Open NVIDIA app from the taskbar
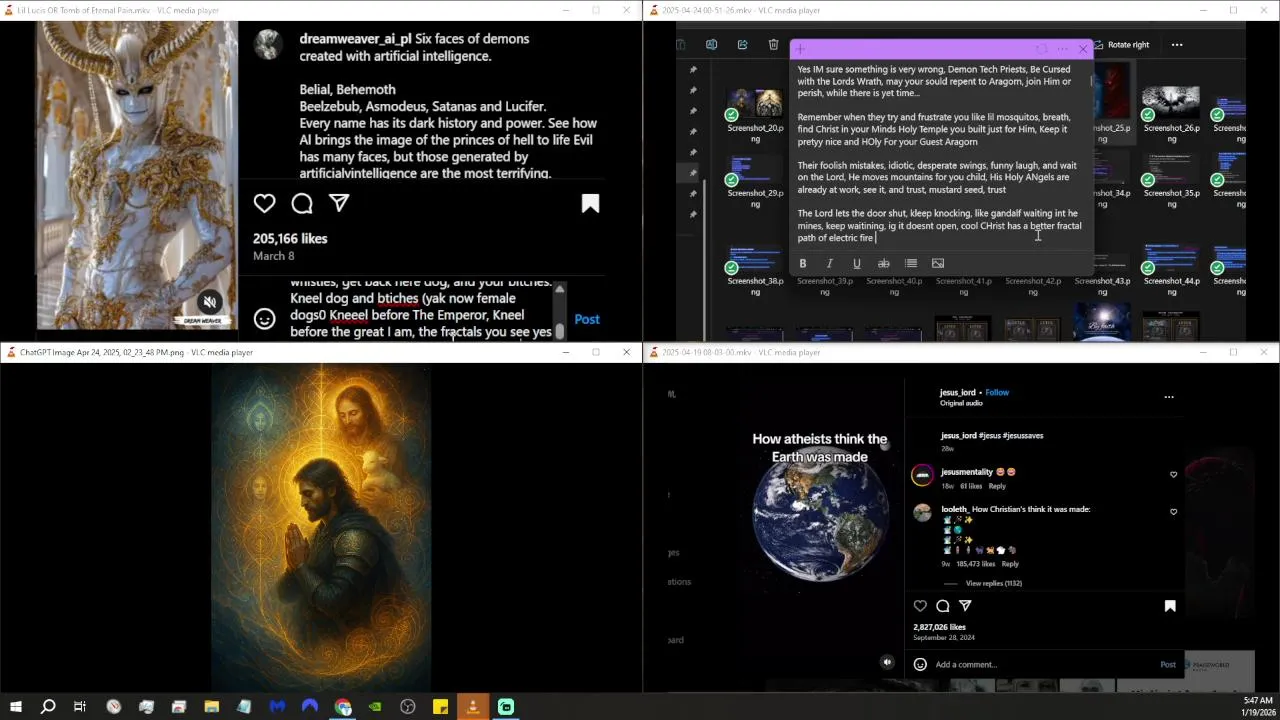 pyautogui.click(x=375, y=707)
